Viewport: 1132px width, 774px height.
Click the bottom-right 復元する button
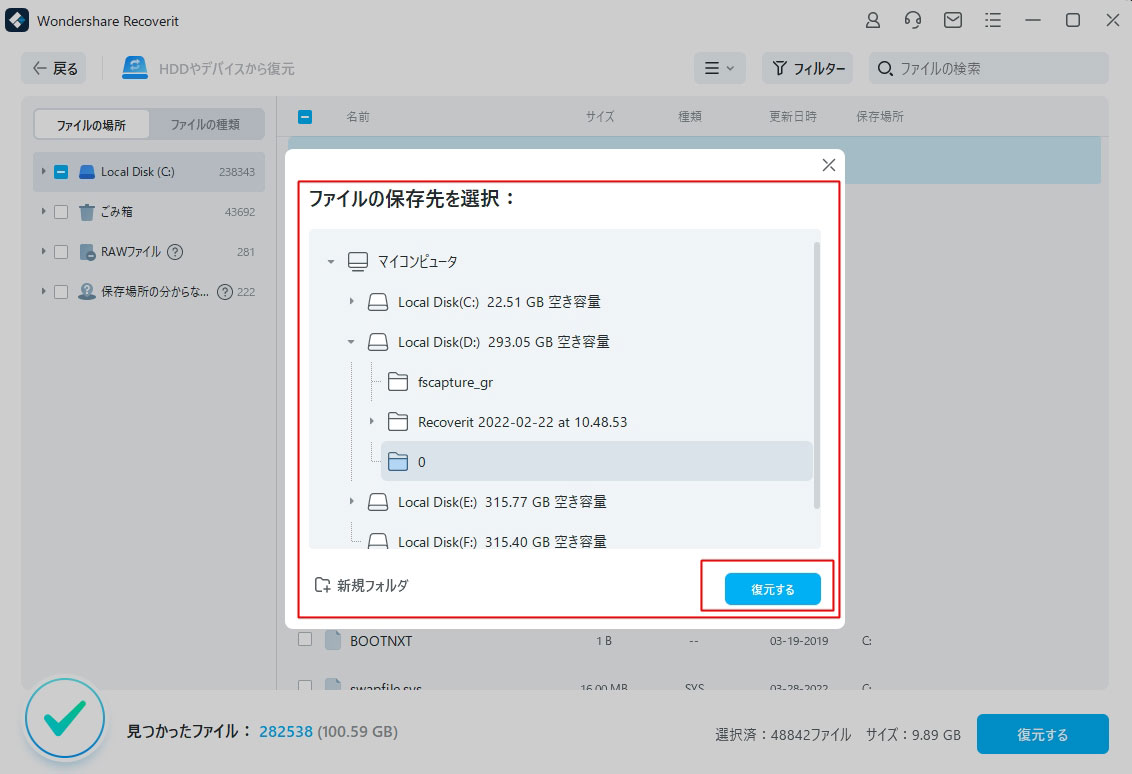coord(1042,734)
